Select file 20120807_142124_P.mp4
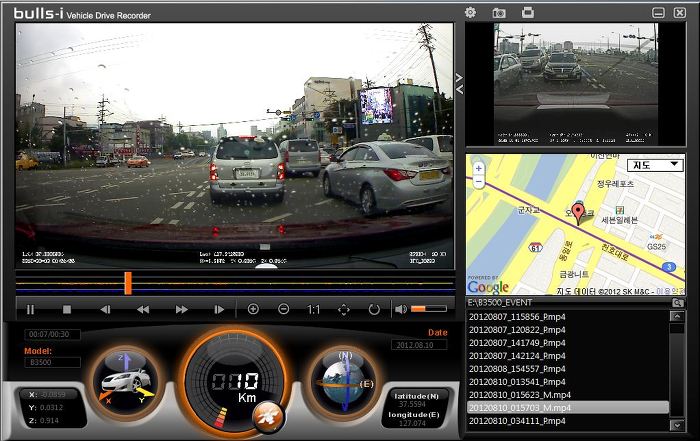 click(x=567, y=356)
